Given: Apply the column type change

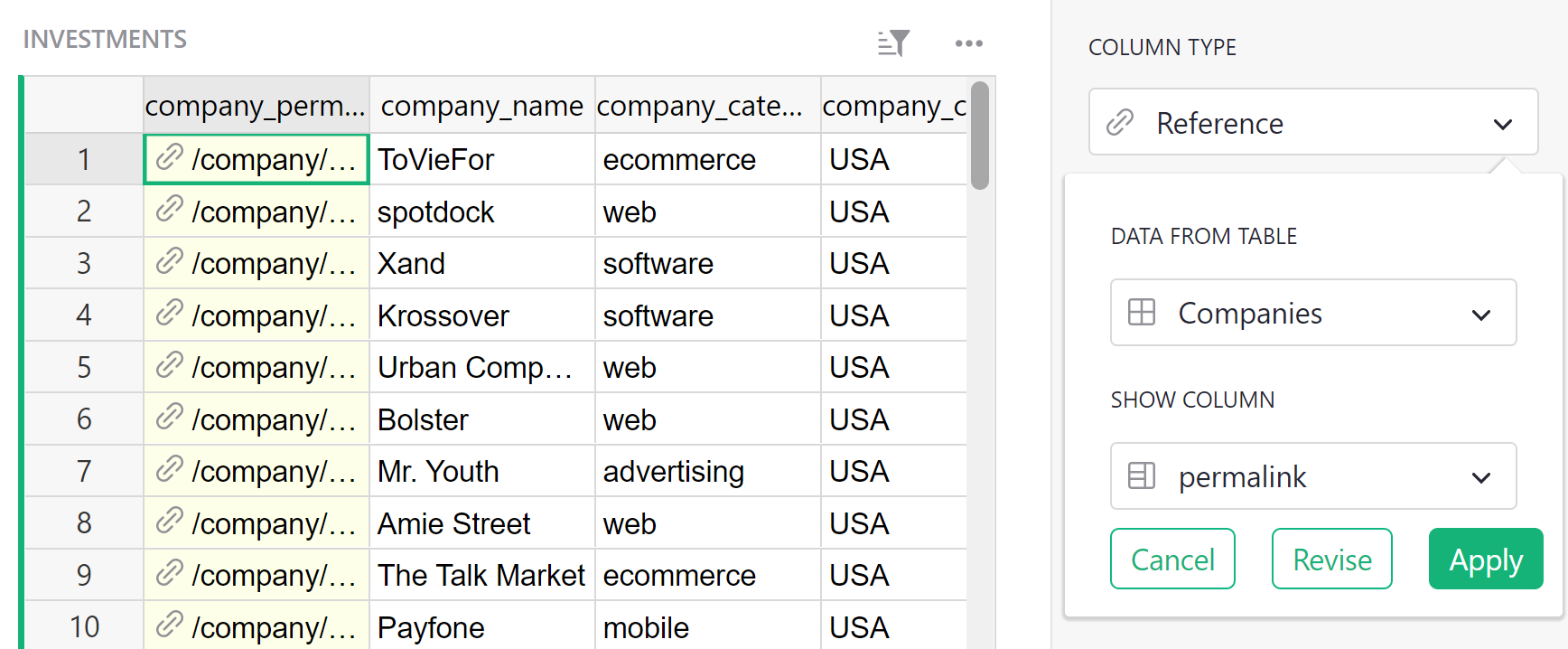Looking at the screenshot, I should (1485, 560).
